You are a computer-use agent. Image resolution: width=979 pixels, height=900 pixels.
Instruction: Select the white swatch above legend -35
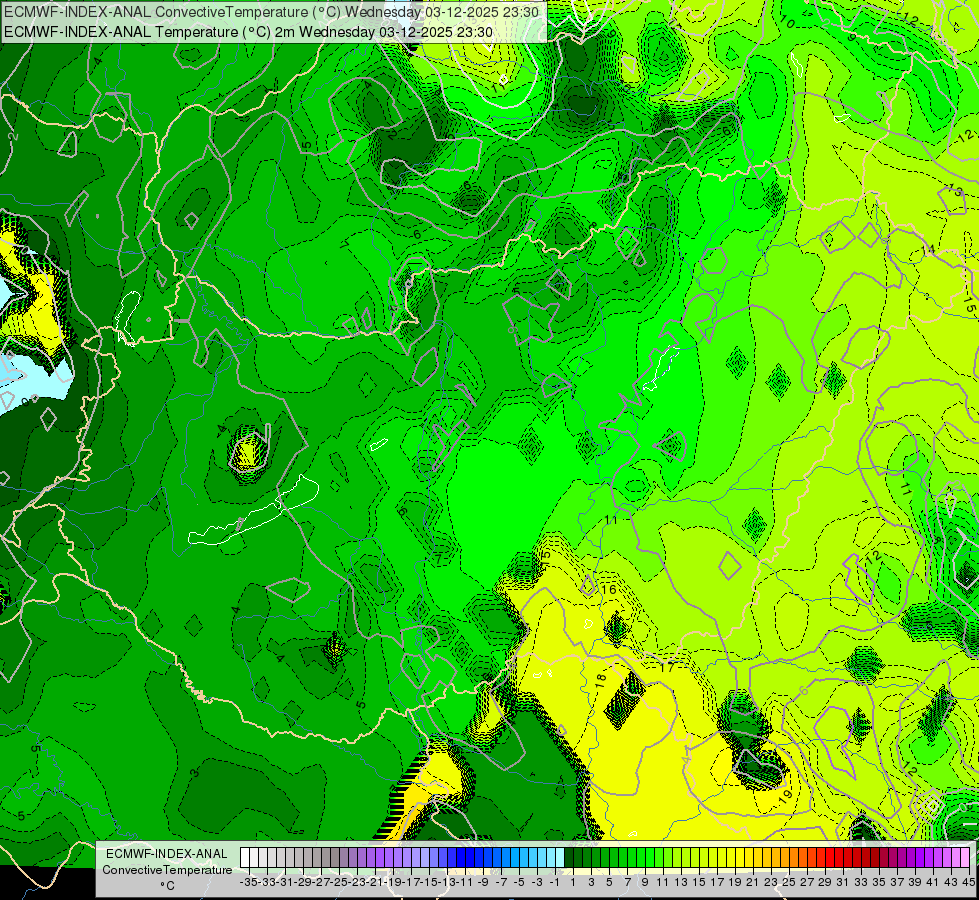tap(245, 857)
